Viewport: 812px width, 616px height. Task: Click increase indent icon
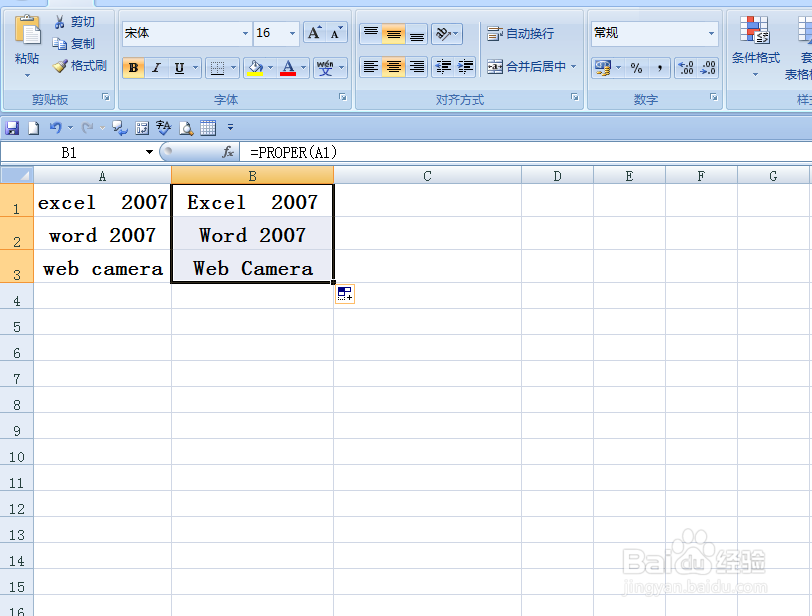[x=466, y=67]
